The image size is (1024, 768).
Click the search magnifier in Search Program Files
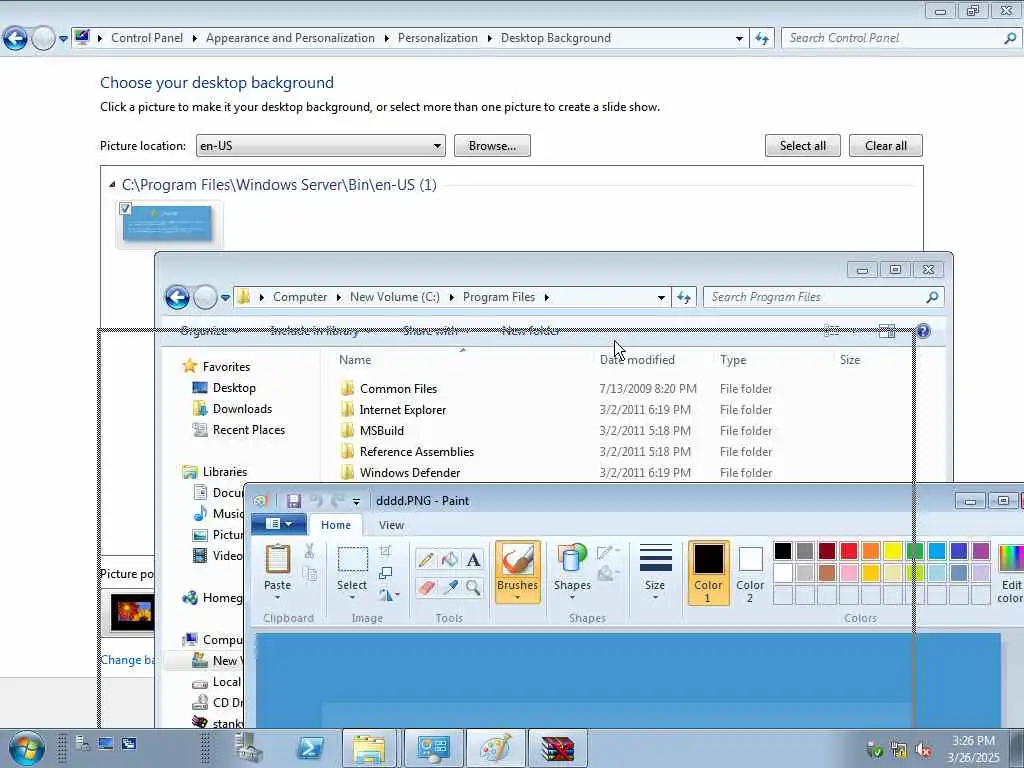[932, 297]
